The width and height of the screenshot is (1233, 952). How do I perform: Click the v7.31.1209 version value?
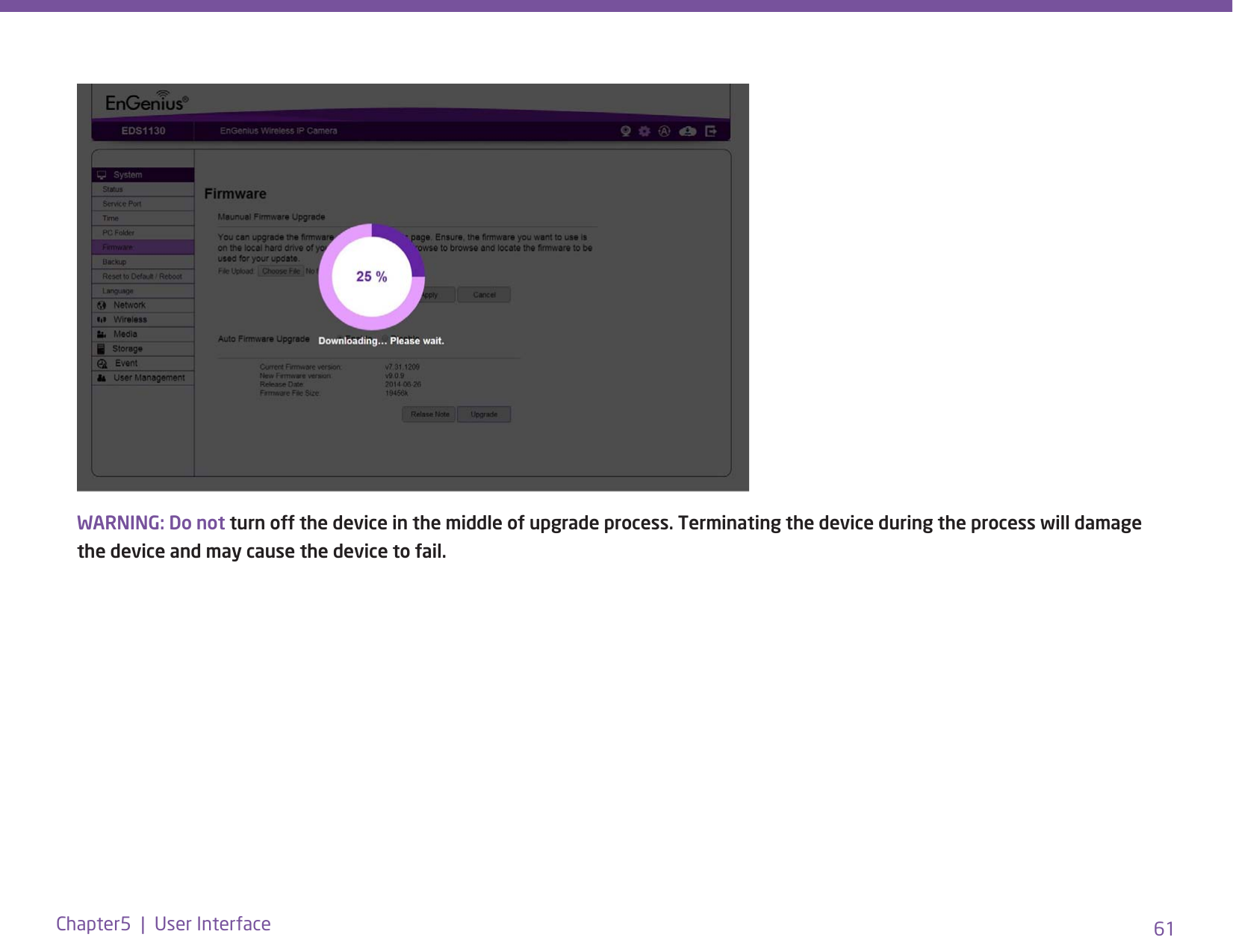403,367
